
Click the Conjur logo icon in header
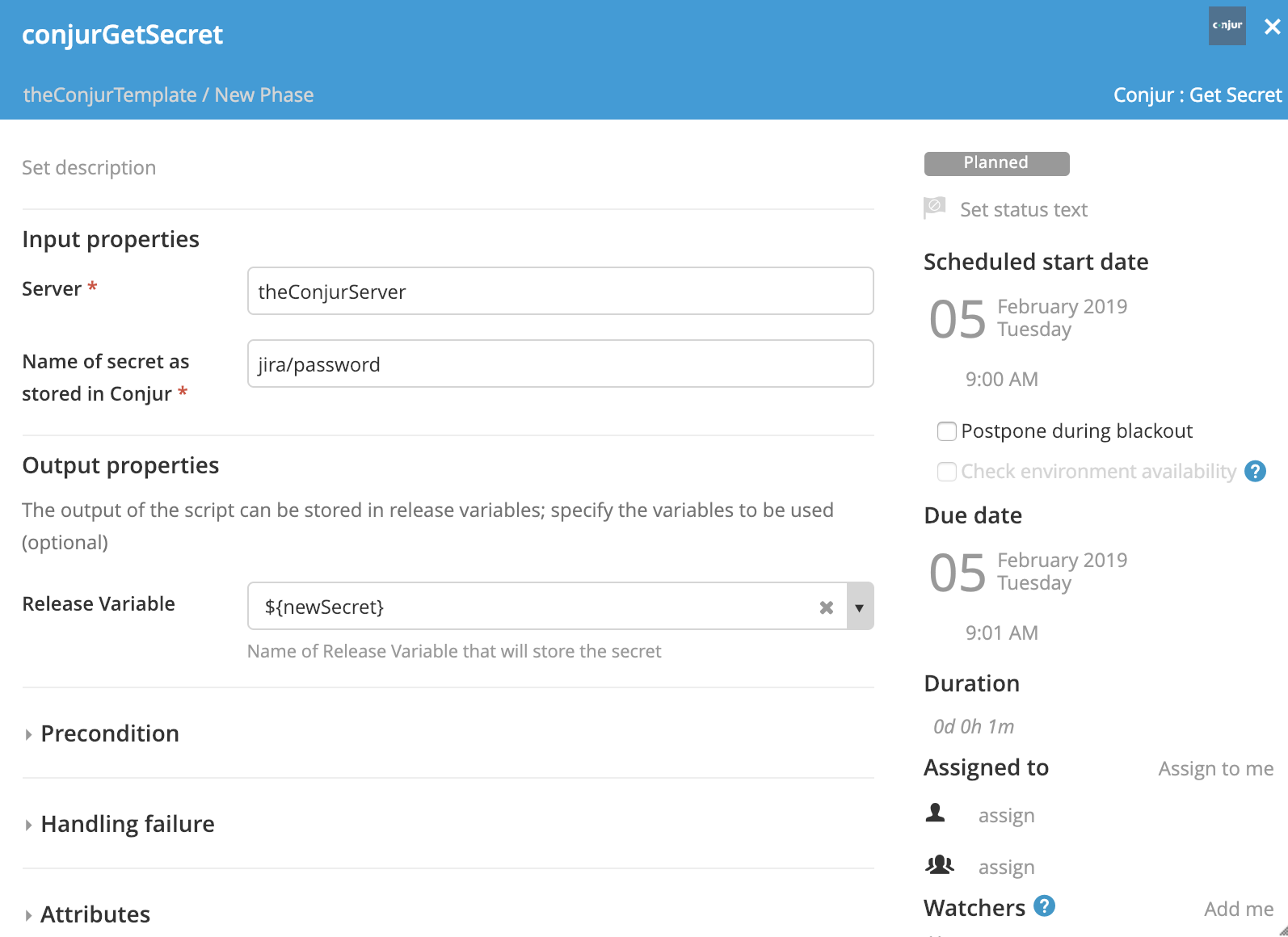(x=1227, y=26)
